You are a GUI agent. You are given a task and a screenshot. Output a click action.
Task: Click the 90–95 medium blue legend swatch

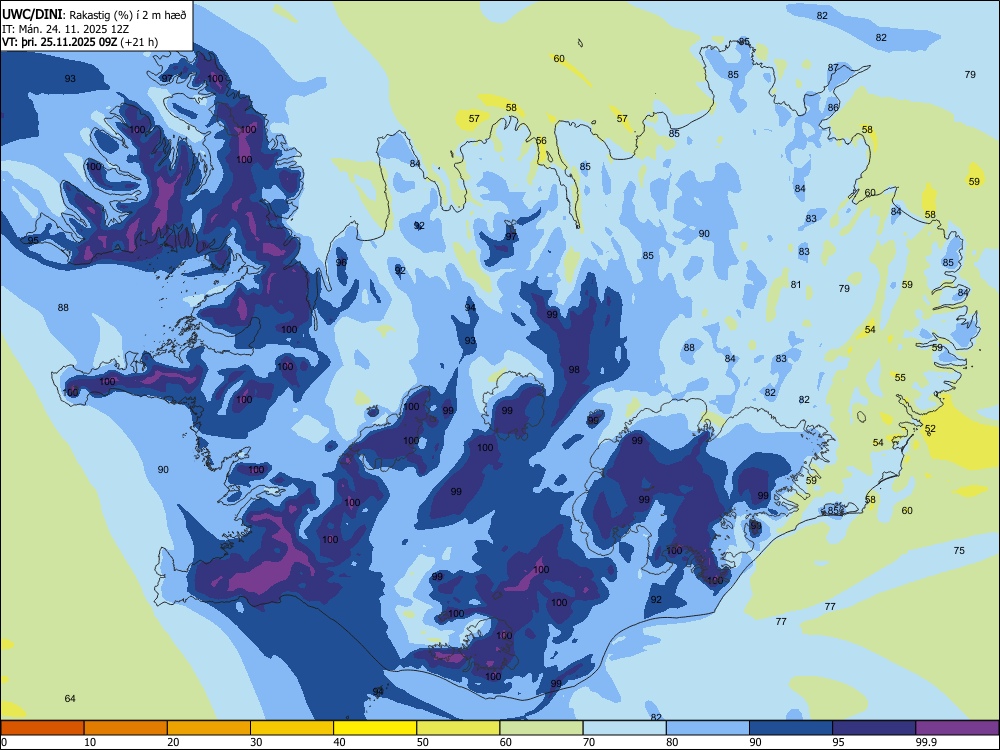tap(791, 728)
